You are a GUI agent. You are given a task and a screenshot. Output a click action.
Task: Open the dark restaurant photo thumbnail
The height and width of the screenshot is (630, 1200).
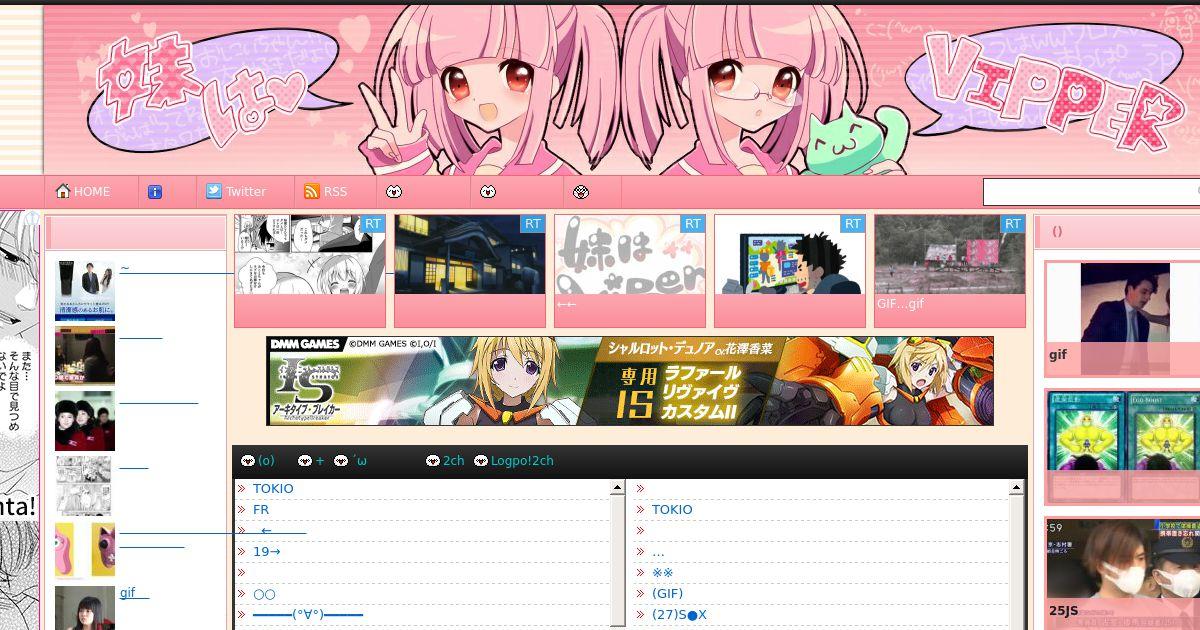(85, 356)
